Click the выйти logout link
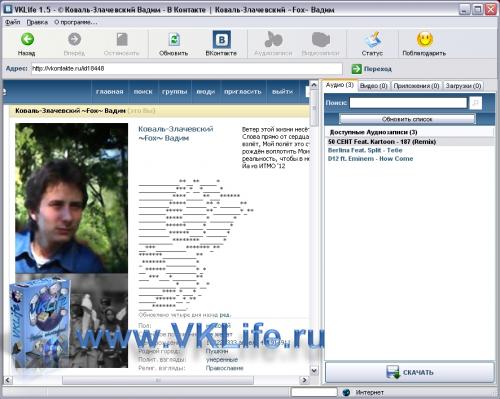 (282, 92)
